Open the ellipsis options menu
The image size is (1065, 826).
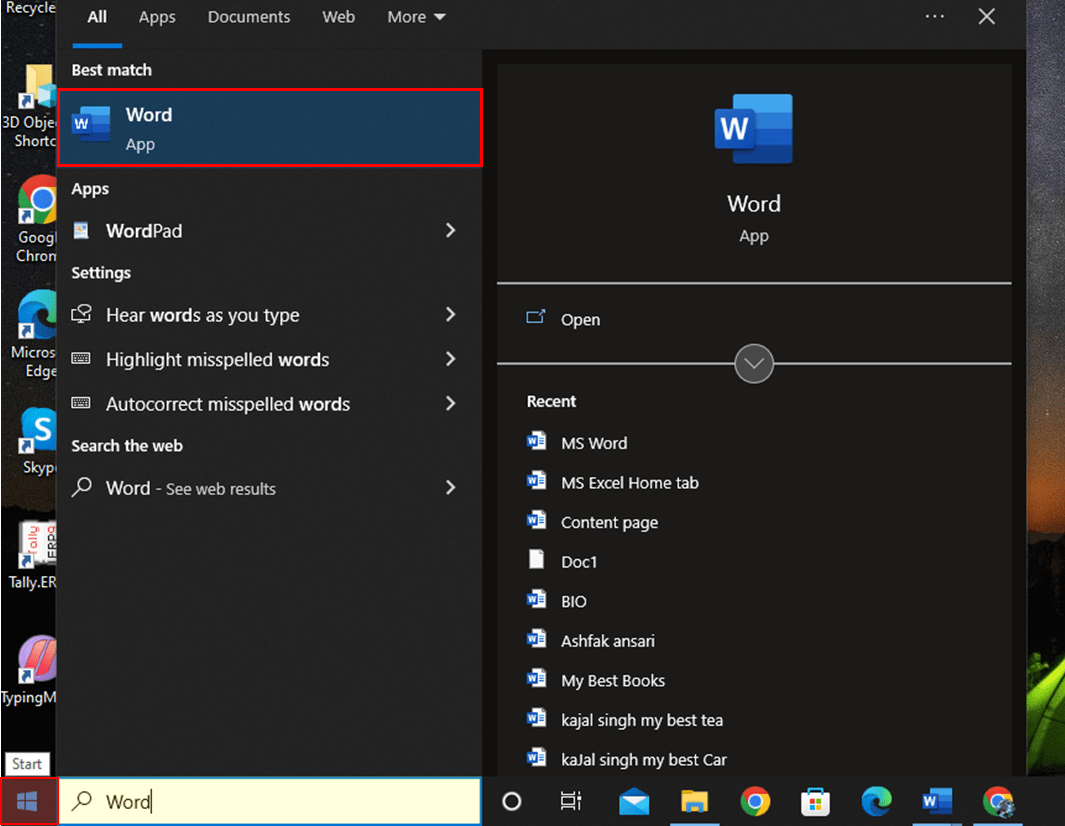point(934,16)
